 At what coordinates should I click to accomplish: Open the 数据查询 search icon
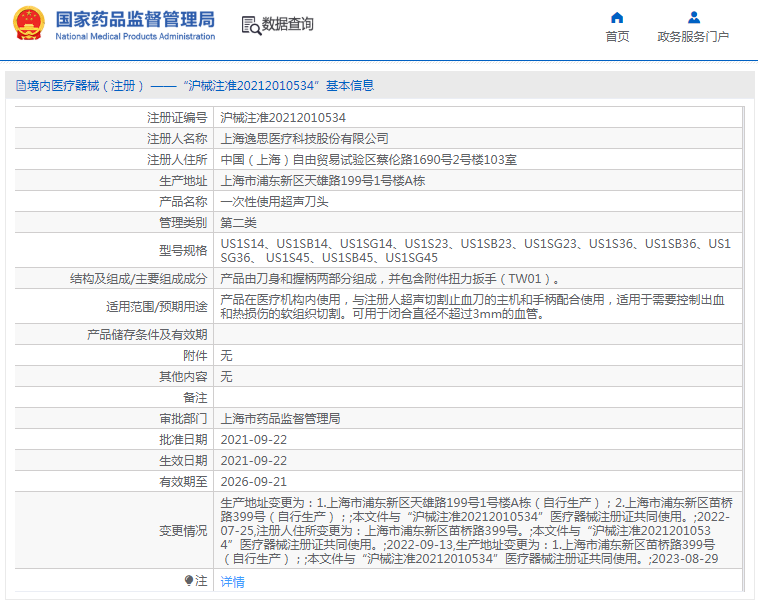[x=251, y=25]
